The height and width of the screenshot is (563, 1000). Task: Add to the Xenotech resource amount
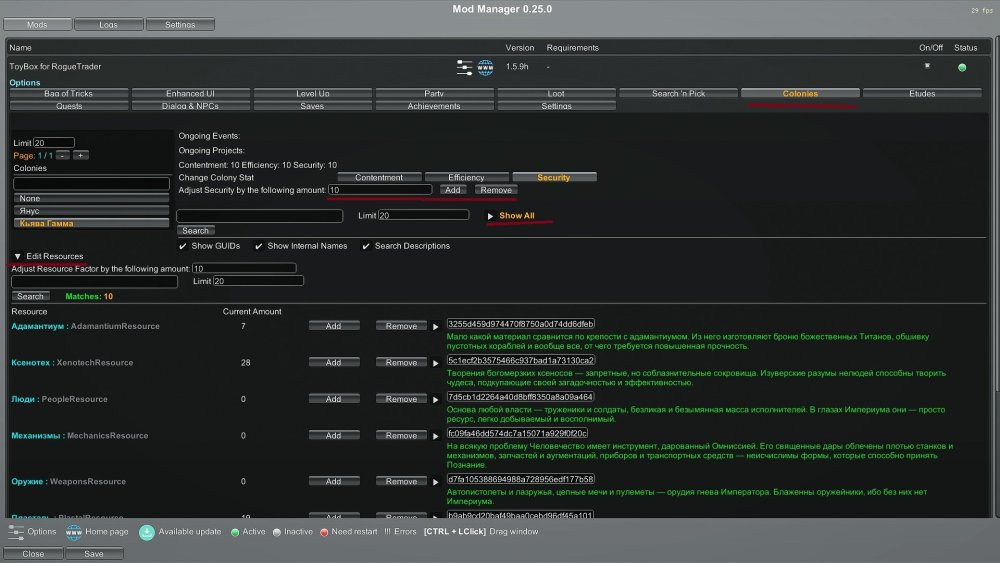[x=334, y=362]
